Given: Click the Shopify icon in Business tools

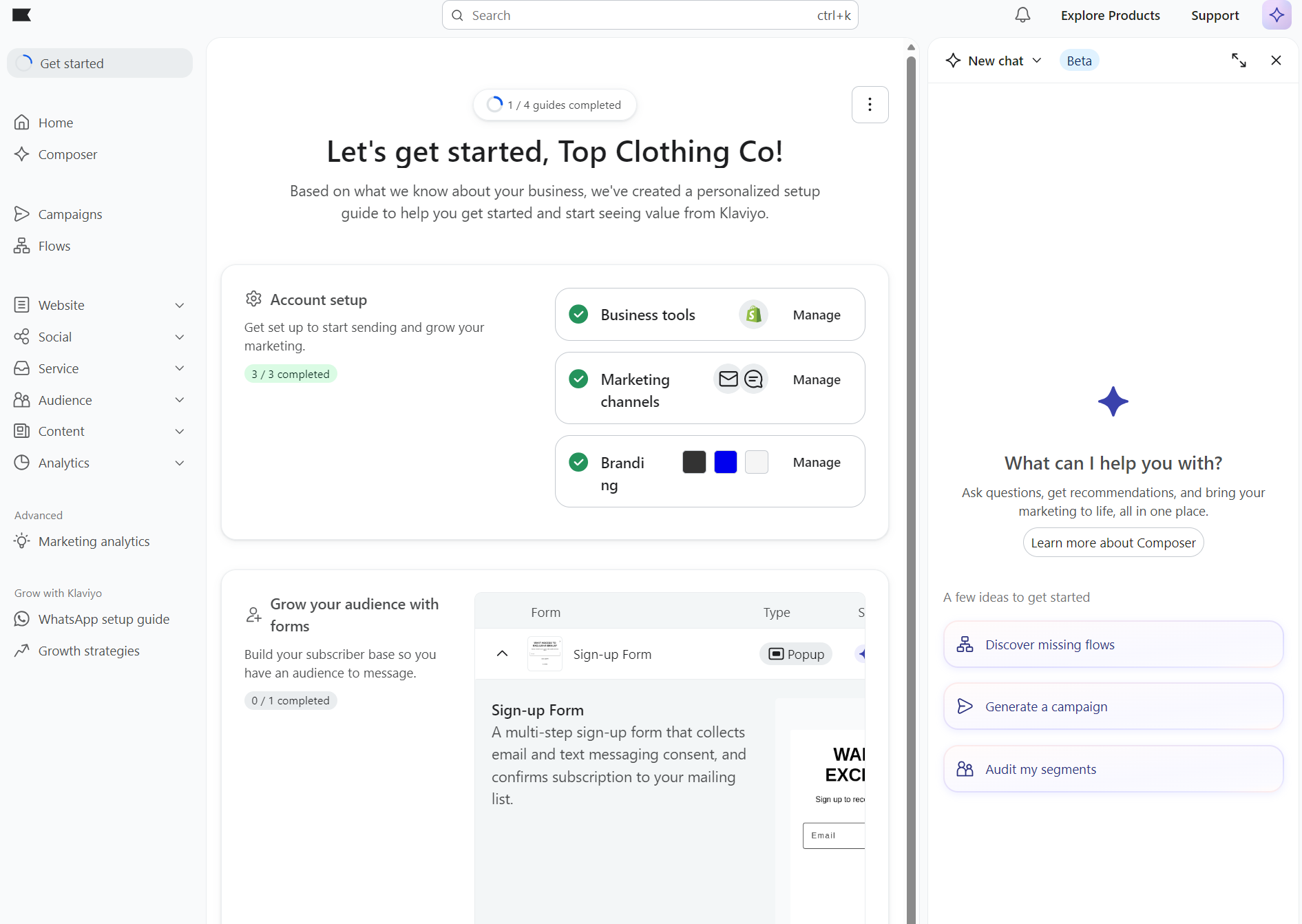Looking at the screenshot, I should point(753,315).
